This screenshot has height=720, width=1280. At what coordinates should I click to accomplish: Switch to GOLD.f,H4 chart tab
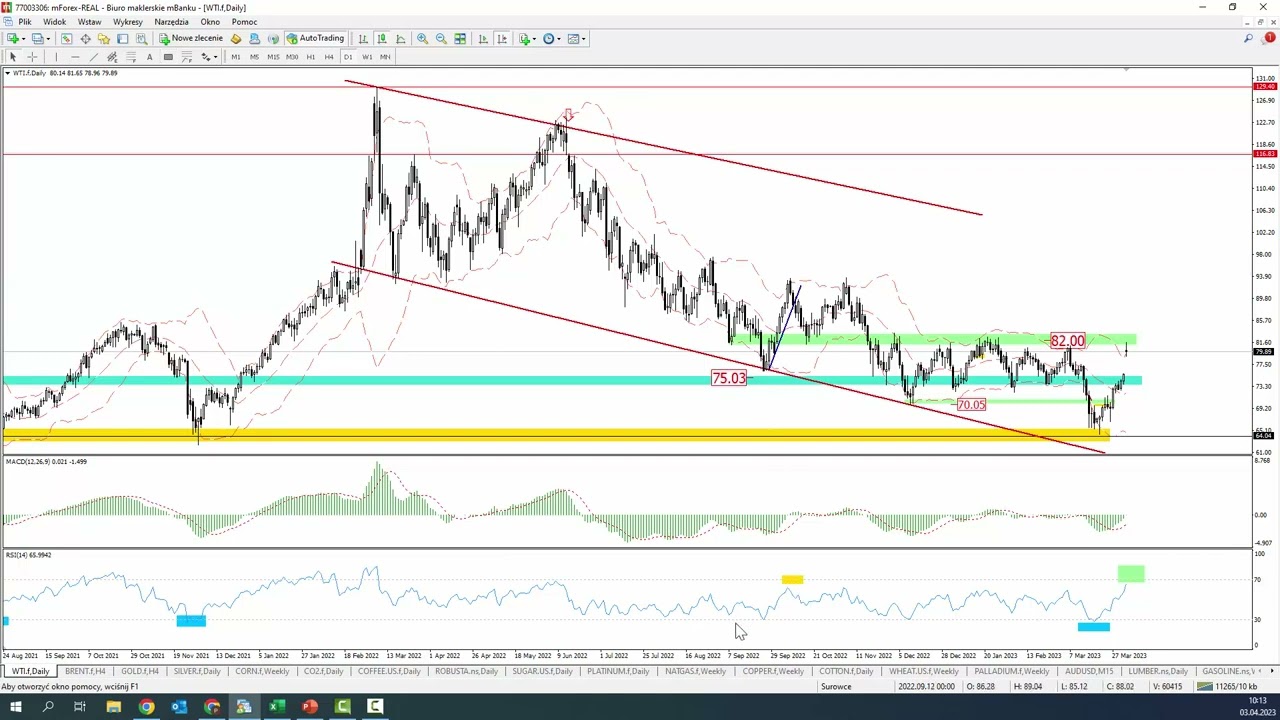coord(140,671)
